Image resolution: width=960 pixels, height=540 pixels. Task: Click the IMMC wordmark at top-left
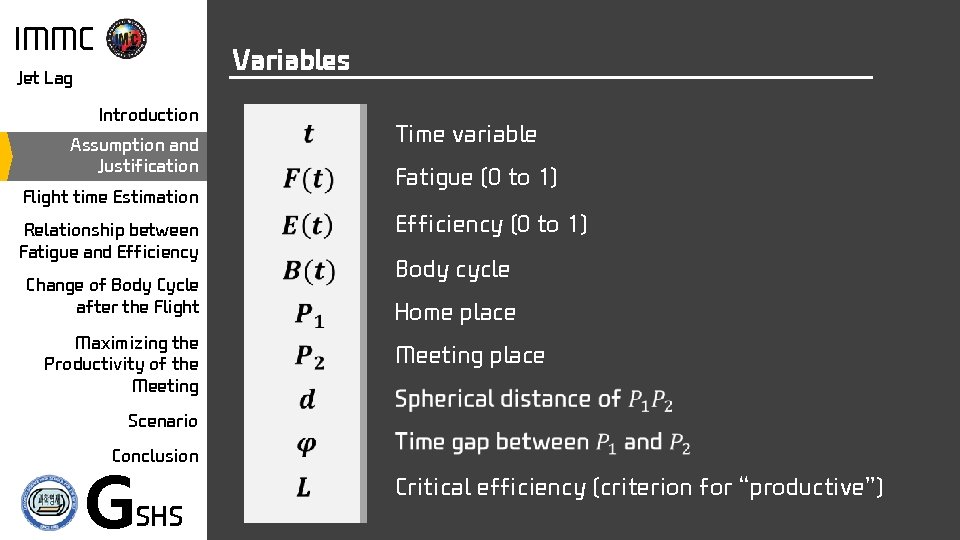point(54,39)
